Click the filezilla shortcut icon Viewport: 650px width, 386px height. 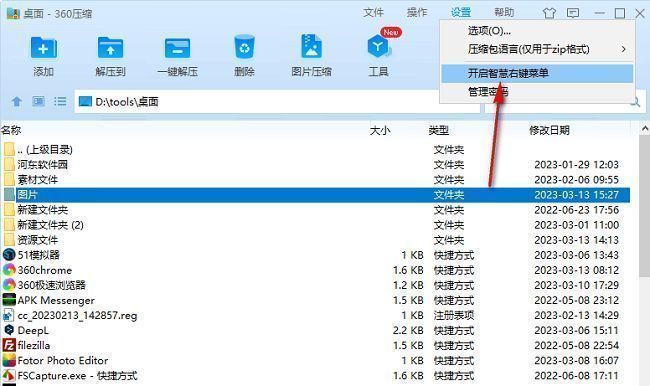(x=9, y=345)
